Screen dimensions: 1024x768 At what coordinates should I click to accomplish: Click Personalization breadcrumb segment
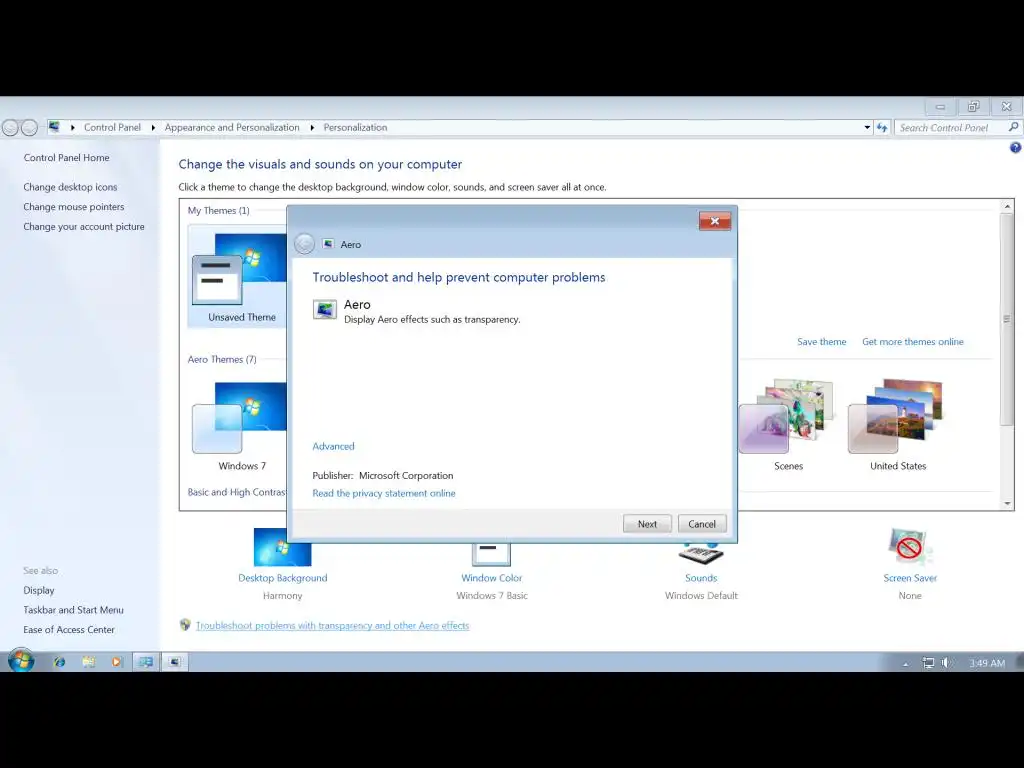click(355, 127)
